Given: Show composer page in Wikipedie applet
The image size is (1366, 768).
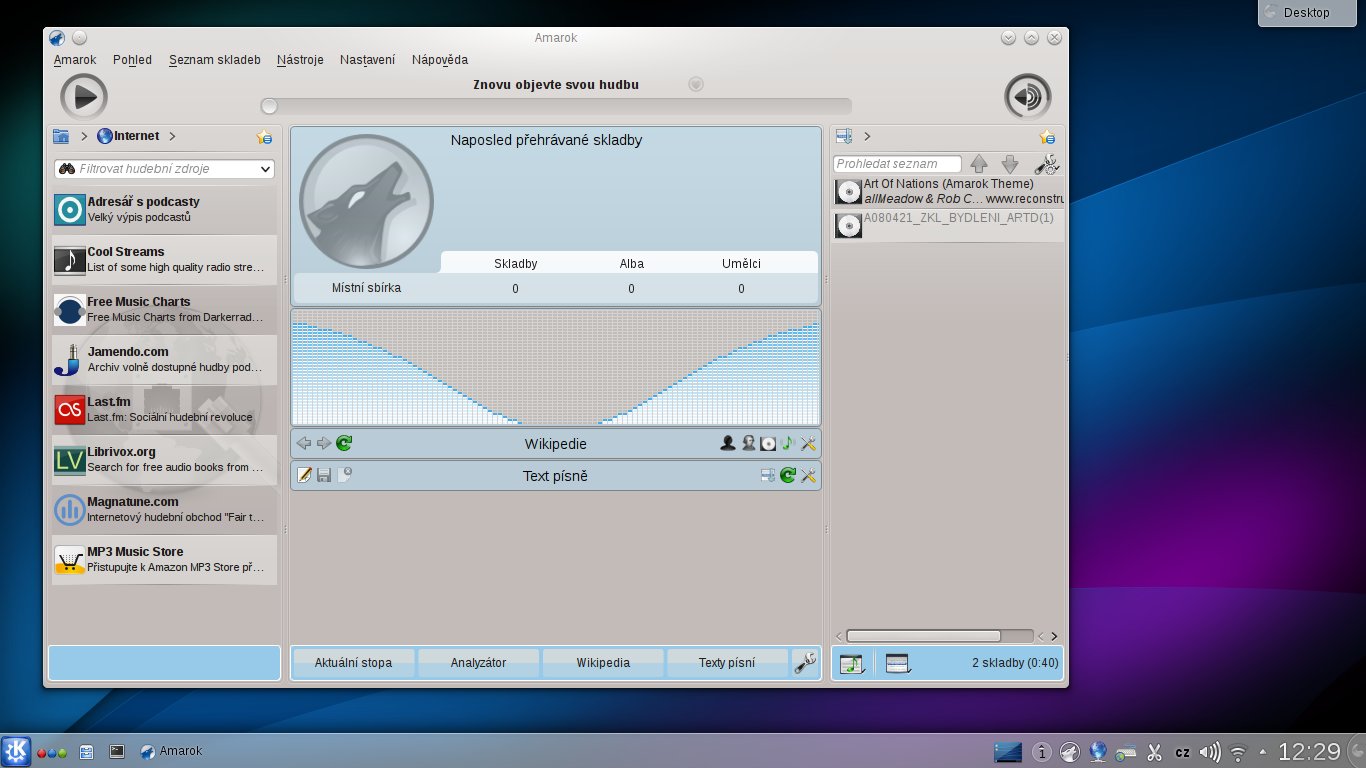Looking at the screenshot, I should tap(748, 444).
